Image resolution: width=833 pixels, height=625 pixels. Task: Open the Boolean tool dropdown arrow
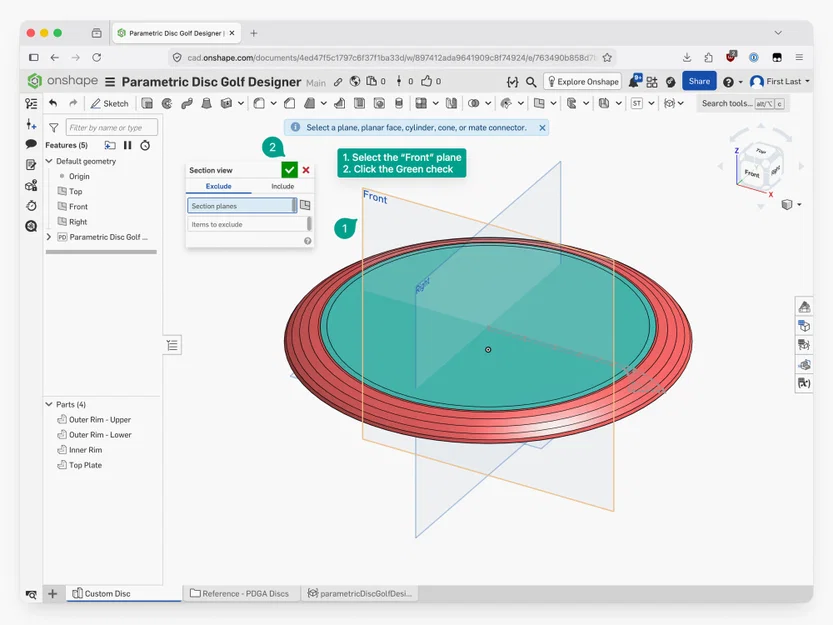point(488,104)
